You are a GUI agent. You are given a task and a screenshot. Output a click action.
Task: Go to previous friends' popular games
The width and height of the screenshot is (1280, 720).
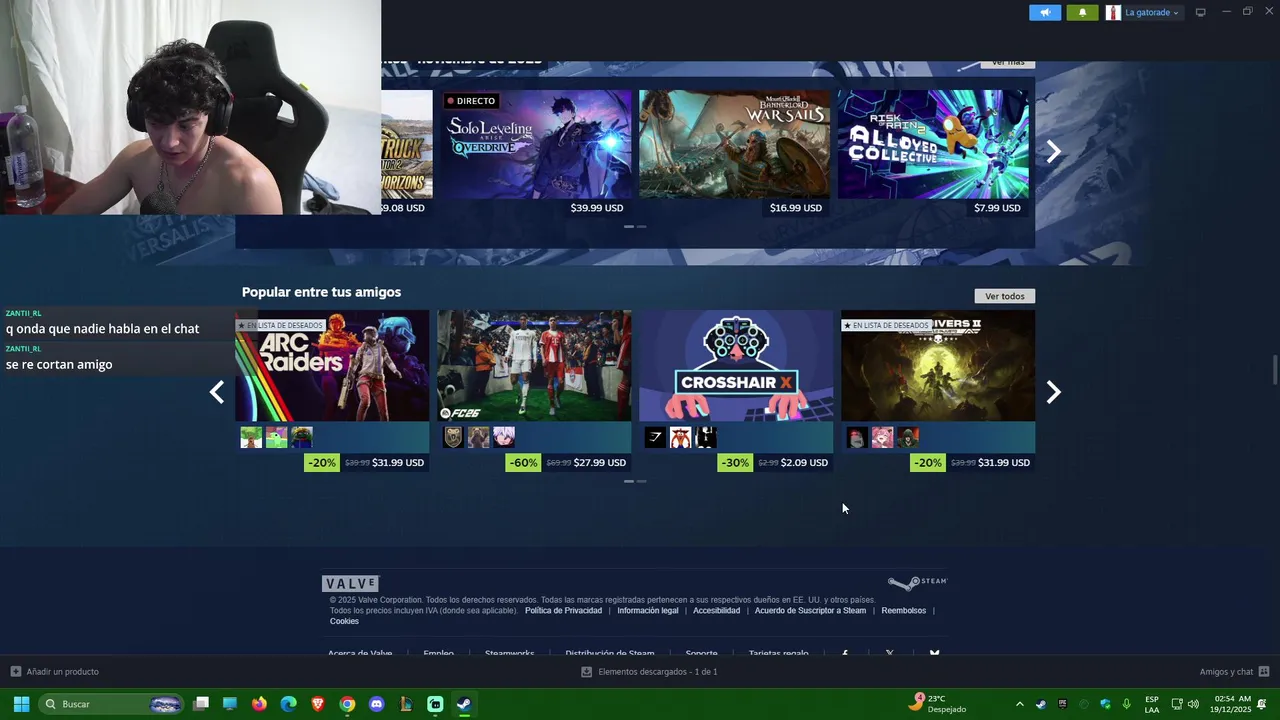click(217, 392)
